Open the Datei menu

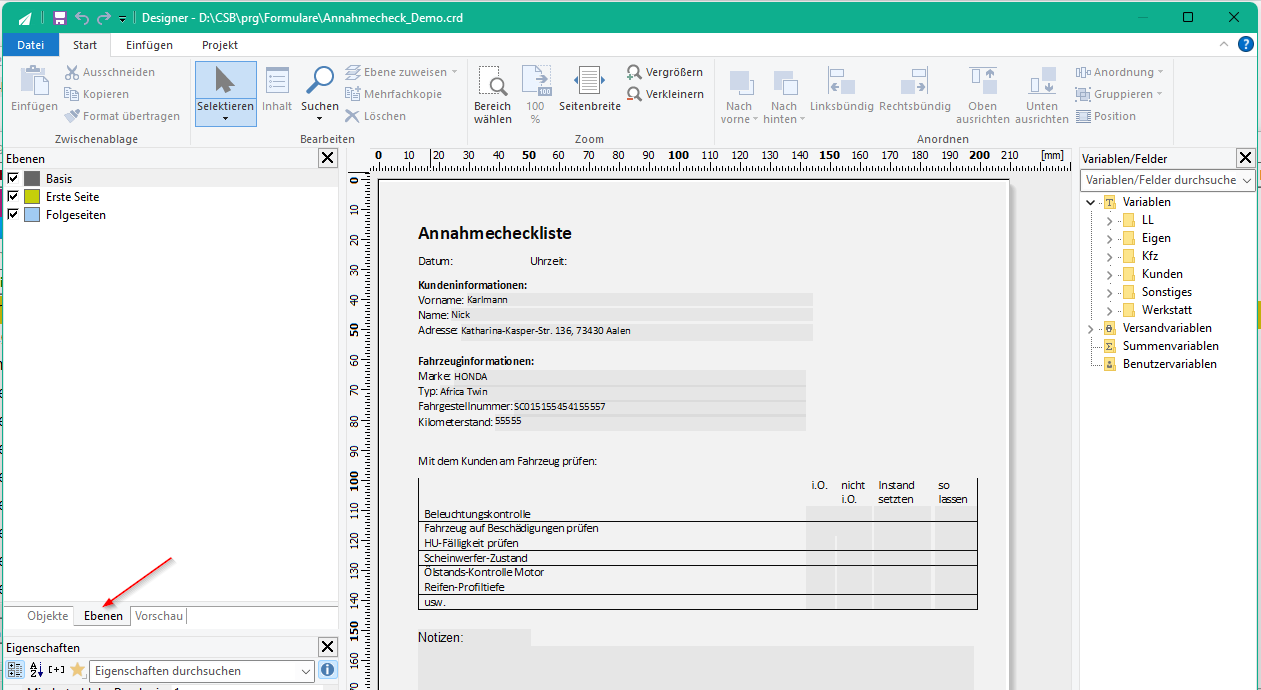pos(31,45)
